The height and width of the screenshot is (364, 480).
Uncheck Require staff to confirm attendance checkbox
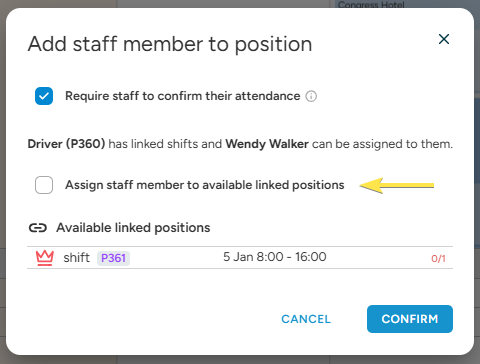(44, 96)
